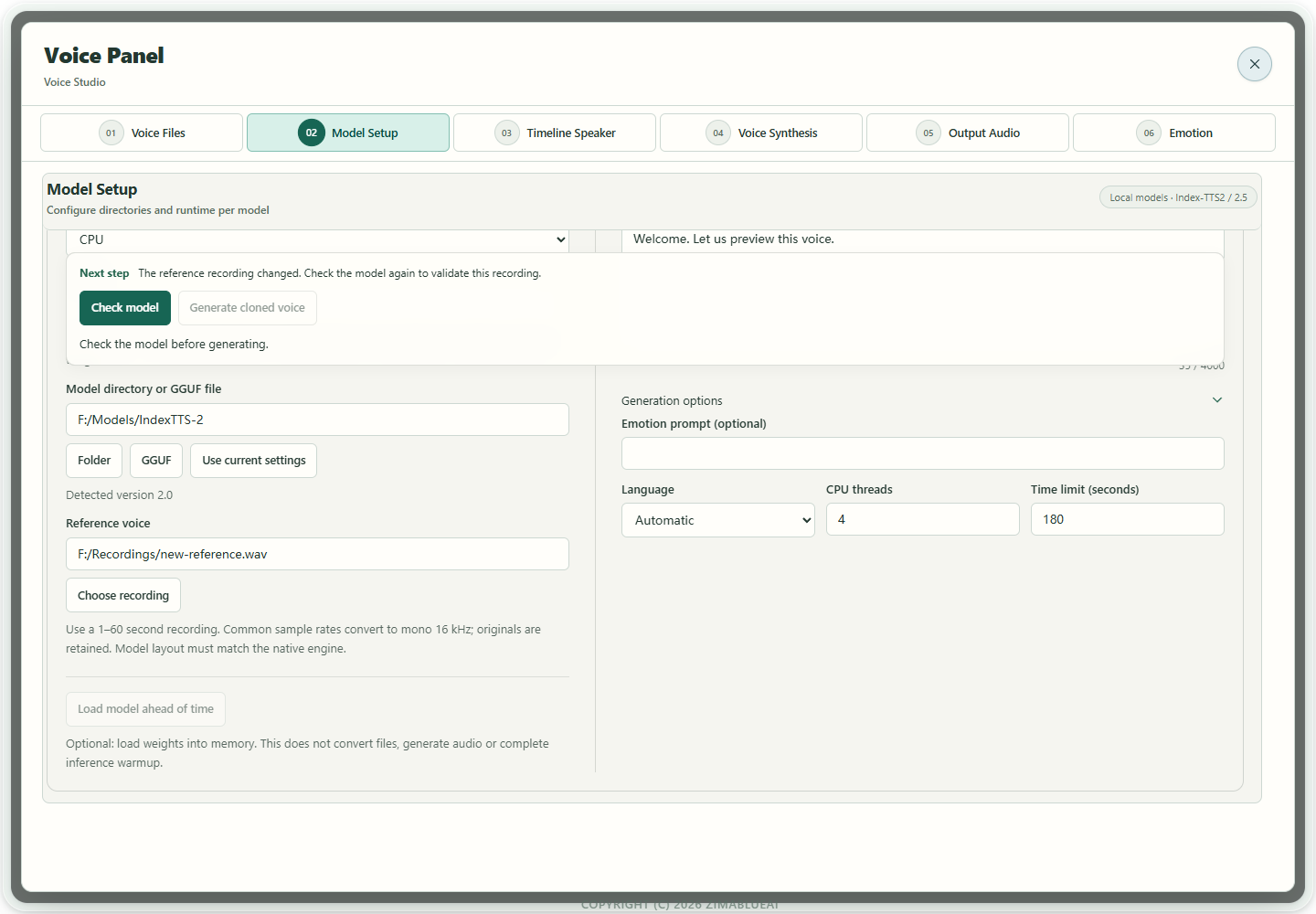Close the Voice Panel dialog
Viewport: 1316px width, 914px height.
(1254, 64)
